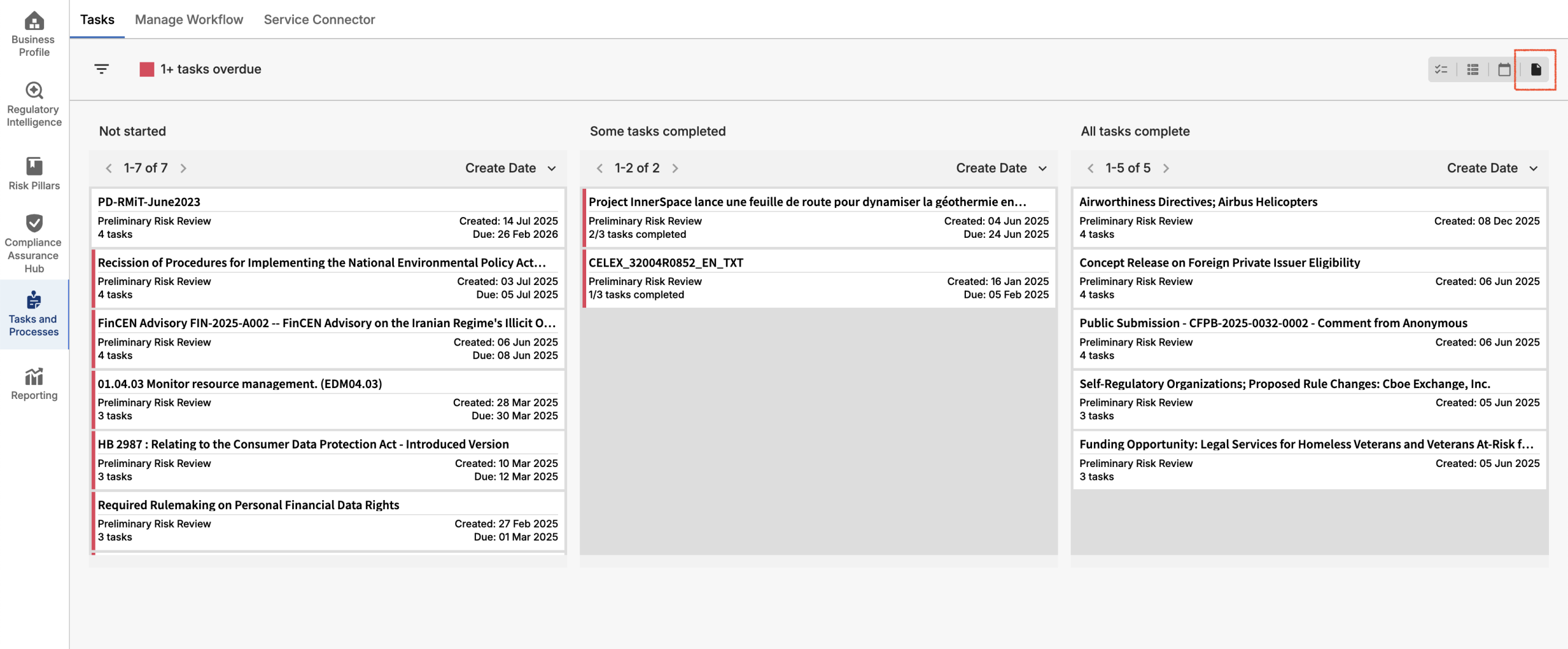Open Compliance Assurance Hub
Image resolution: width=1568 pixels, height=649 pixels.
34,243
